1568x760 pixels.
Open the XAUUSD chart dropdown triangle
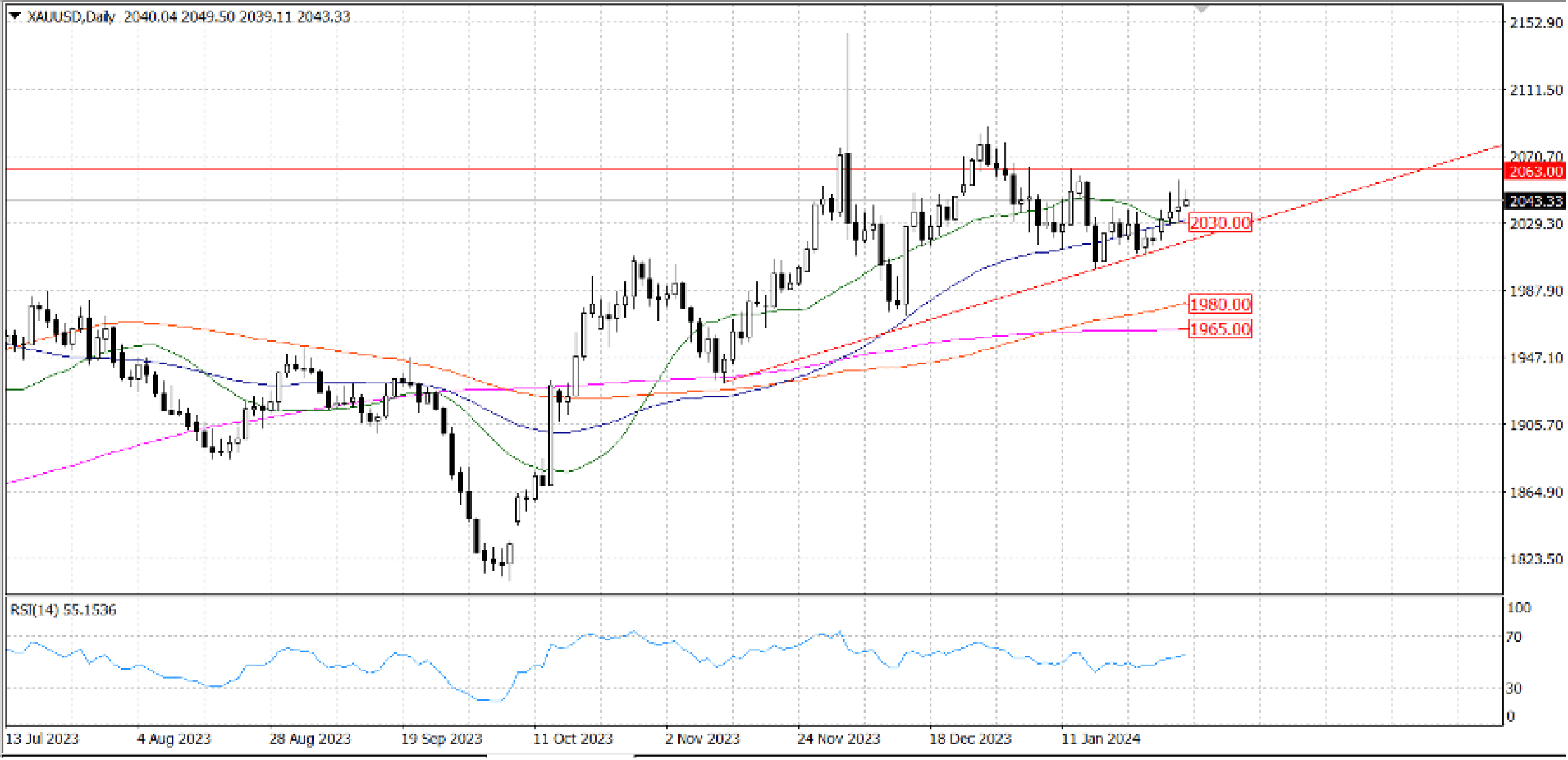point(14,17)
